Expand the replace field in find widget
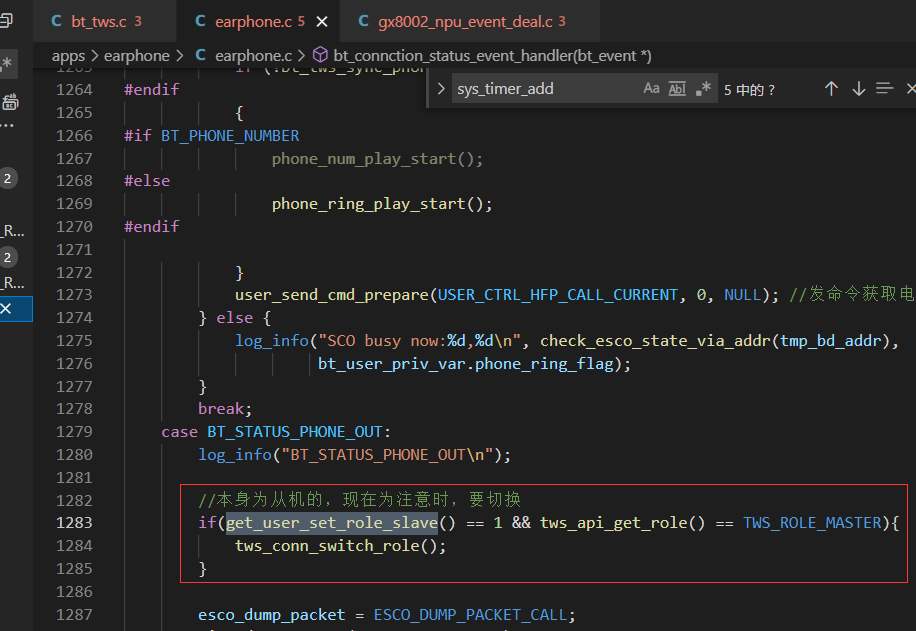This screenshot has width=916, height=631. [441, 89]
